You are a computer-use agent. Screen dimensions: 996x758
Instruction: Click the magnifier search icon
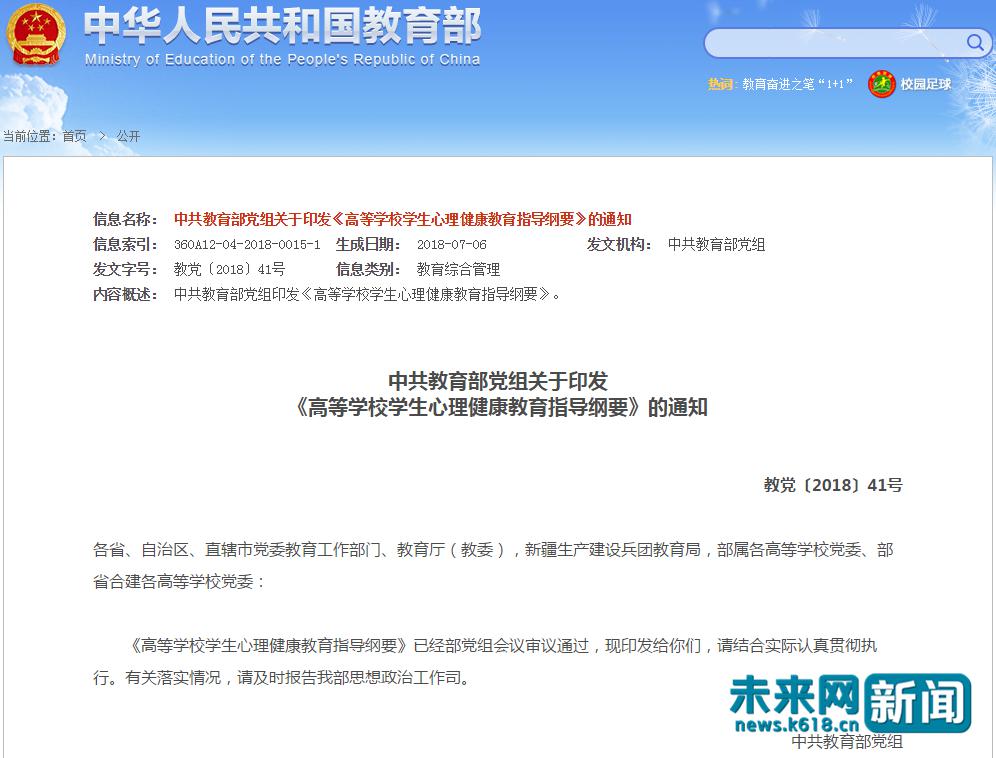coord(974,42)
